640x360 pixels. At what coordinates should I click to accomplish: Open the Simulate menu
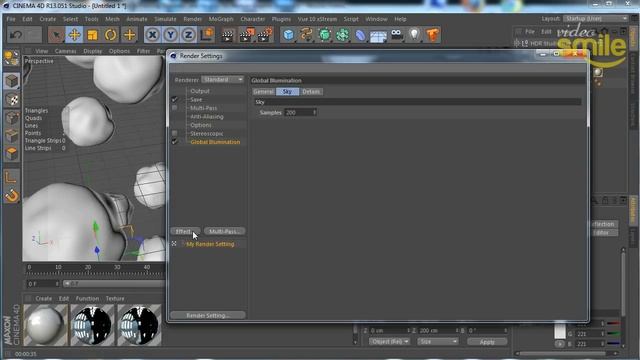point(165,19)
